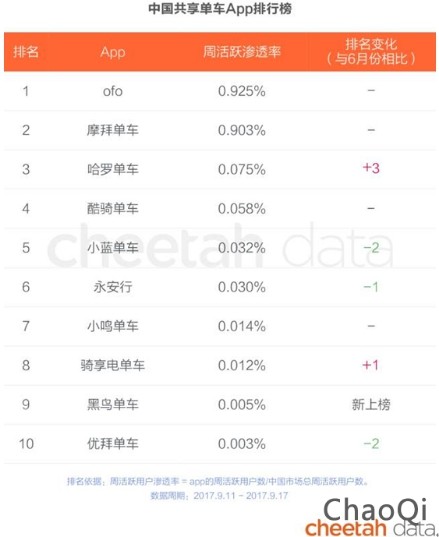The image size is (439, 537).
Task: Click the 骑享电单车 entry
Action: [113, 365]
